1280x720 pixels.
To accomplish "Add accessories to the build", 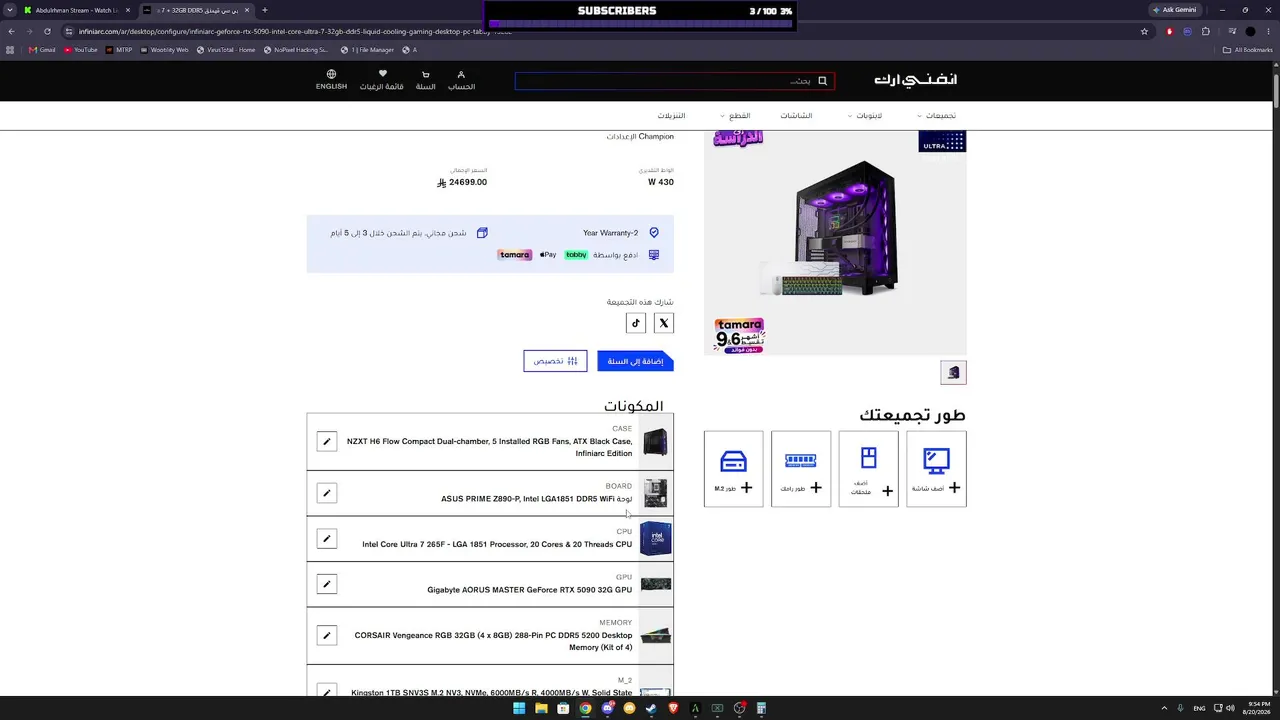I will 869,469.
